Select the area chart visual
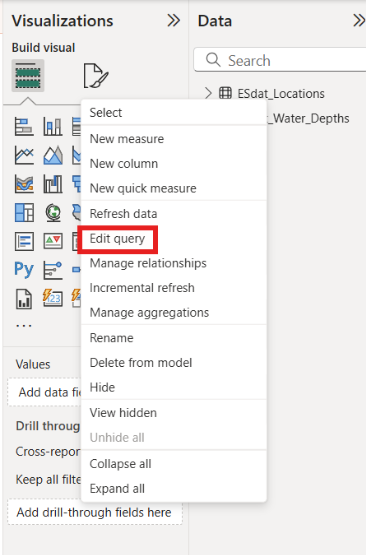 [x=53, y=155]
